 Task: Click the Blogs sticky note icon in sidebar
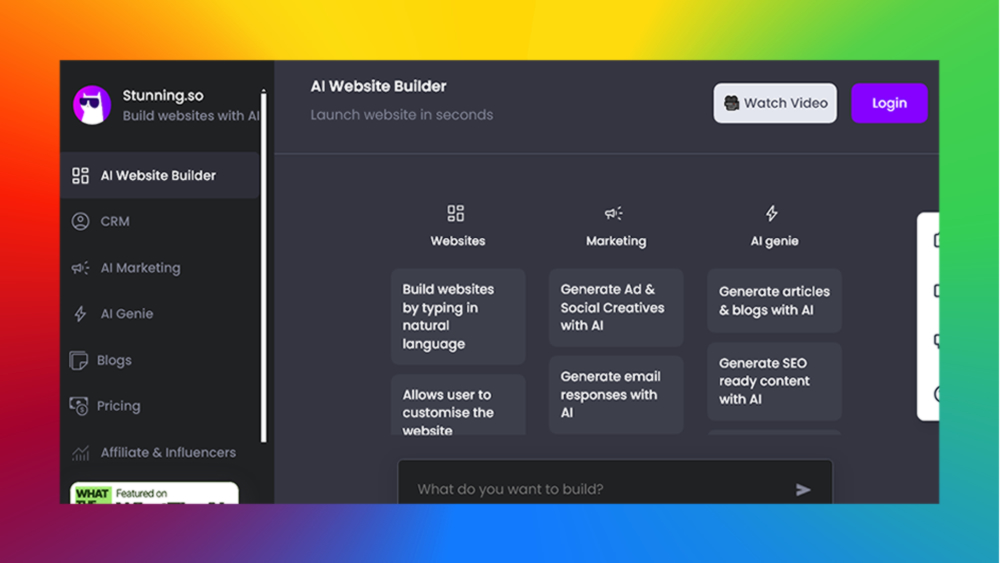(78, 360)
